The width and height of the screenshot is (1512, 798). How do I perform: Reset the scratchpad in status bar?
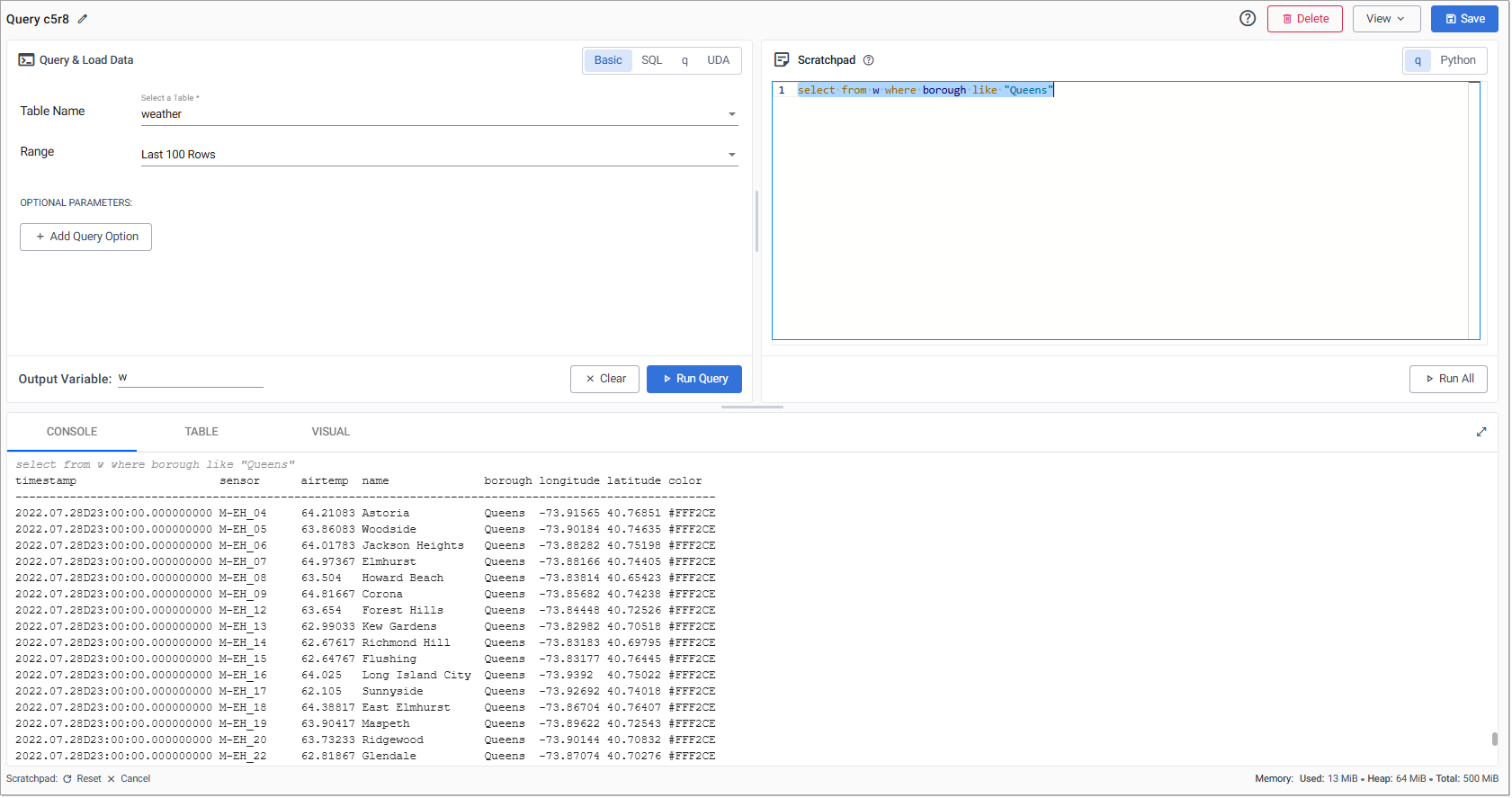(82, 779)
